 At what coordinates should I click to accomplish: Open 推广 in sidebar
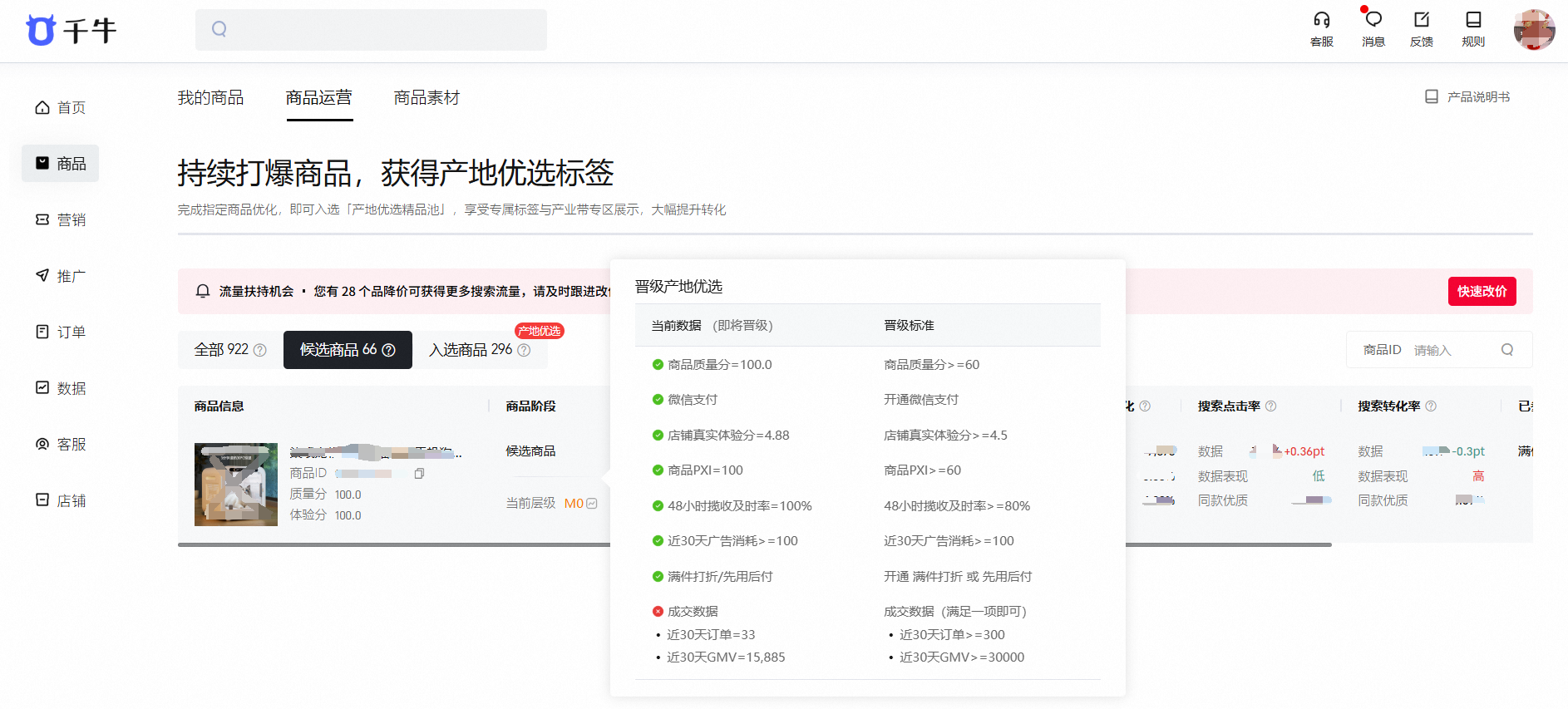[x=60, y=276]
